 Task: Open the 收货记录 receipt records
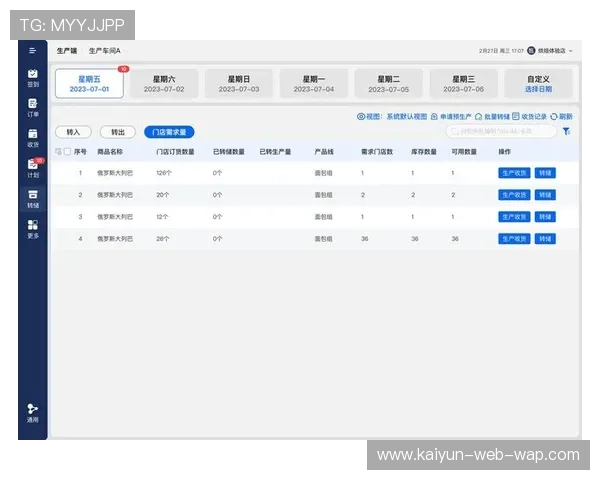click(x=530, y=116)
